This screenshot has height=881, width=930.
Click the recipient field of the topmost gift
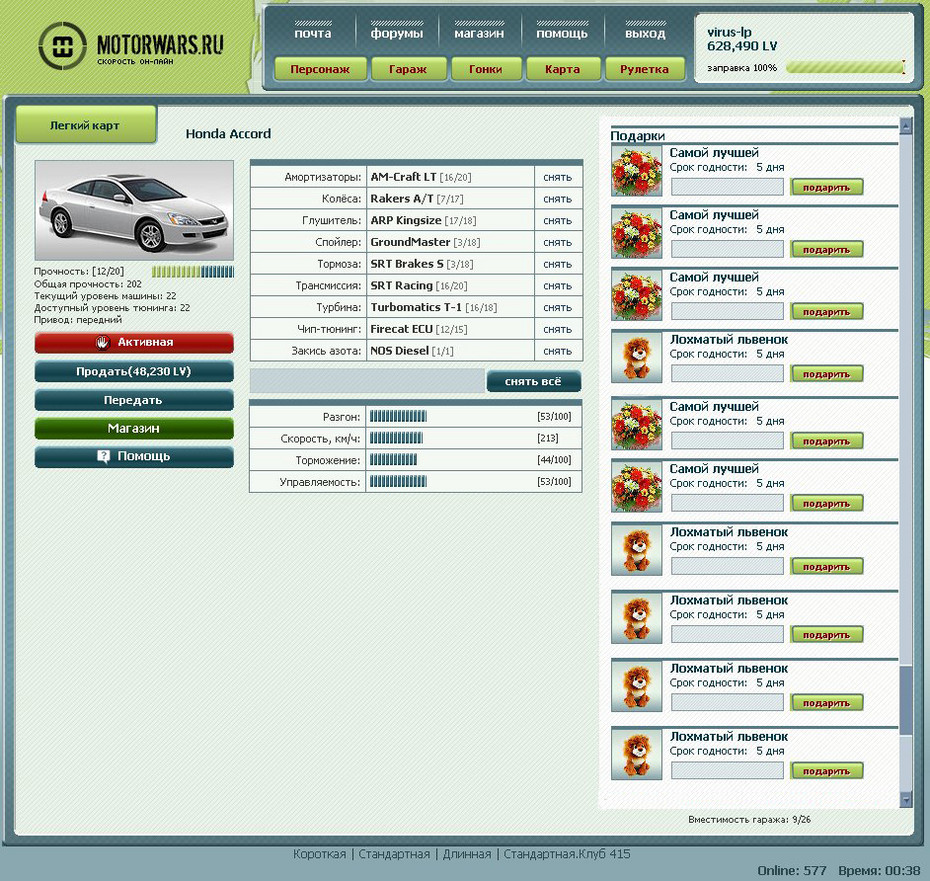[x=727, y=187]
